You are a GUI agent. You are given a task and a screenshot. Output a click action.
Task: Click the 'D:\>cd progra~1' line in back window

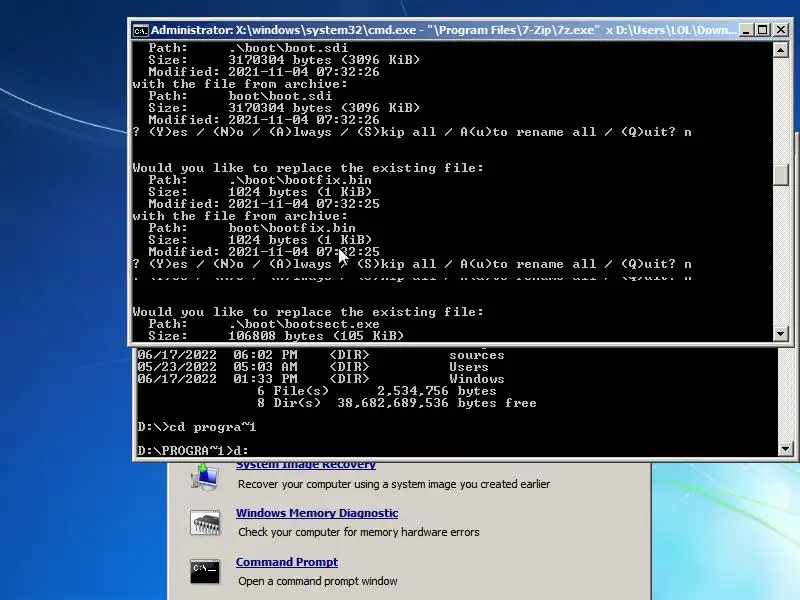pyautogui.click(x=196, y=427)
